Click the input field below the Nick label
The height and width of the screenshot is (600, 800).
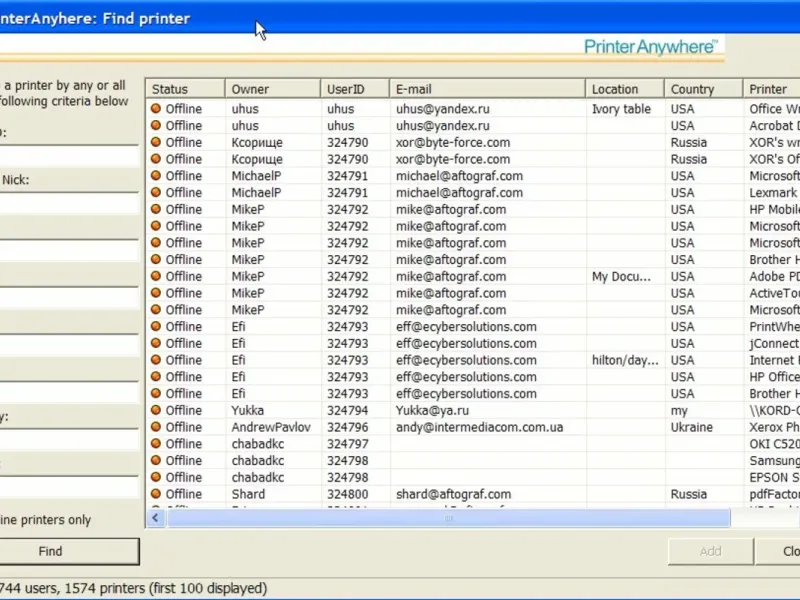(69, 204)
